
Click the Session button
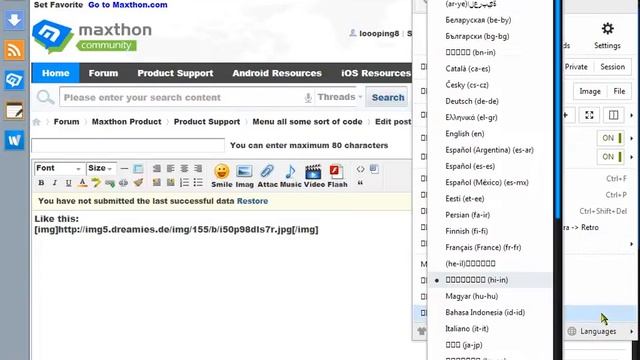pyautogui.click(x=613, y=67)
